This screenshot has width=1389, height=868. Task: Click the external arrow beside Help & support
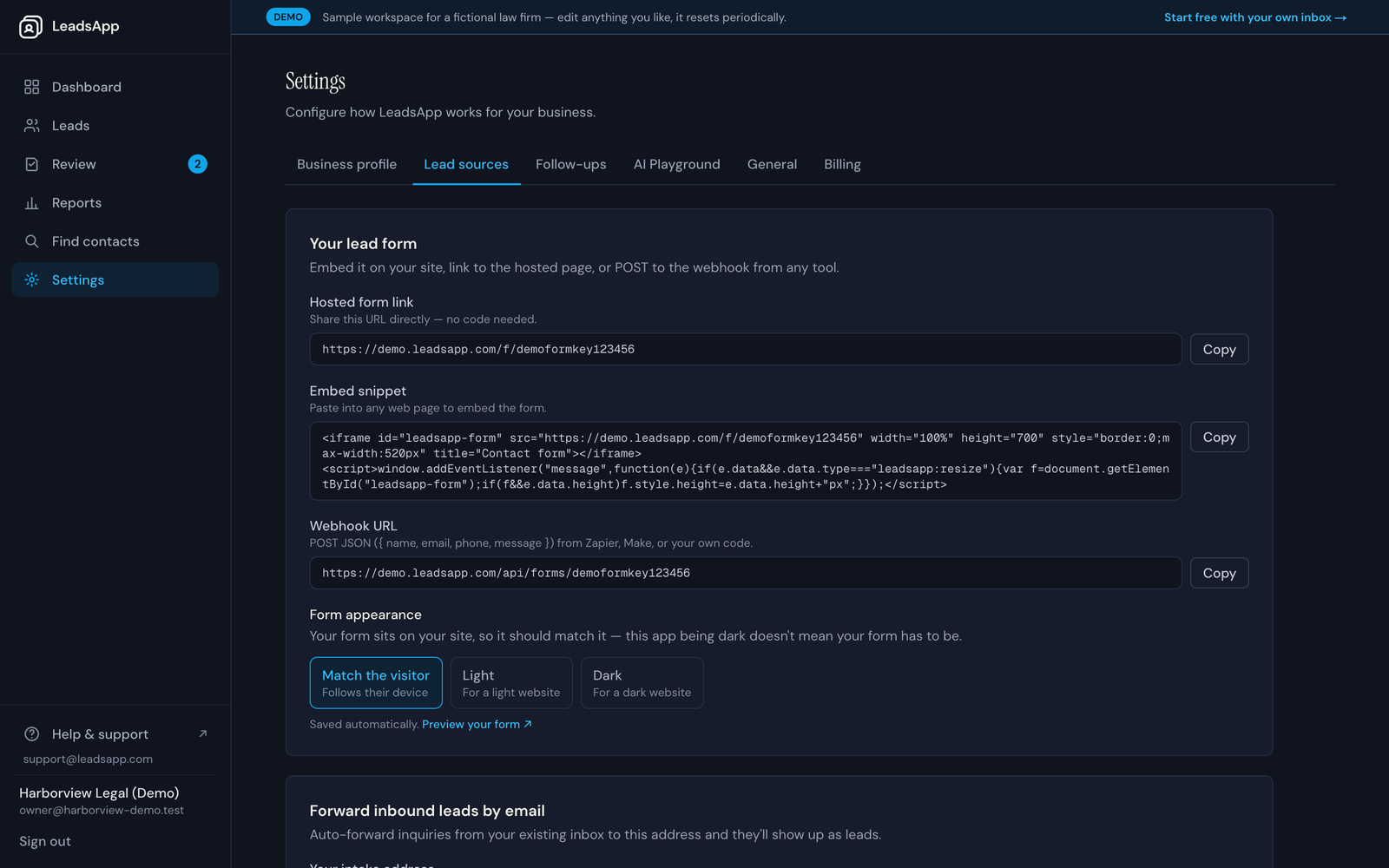pyautogui.click(x=203, y=734)
